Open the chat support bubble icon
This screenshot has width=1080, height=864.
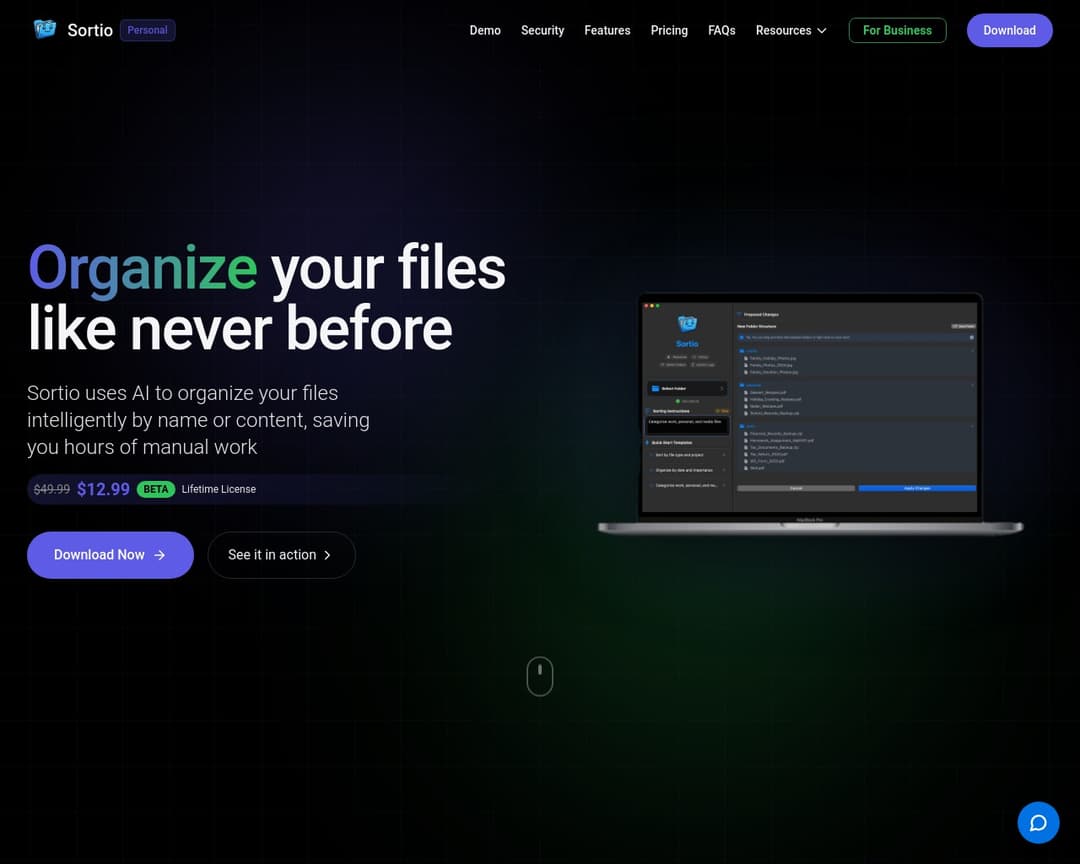point(1038,822)
